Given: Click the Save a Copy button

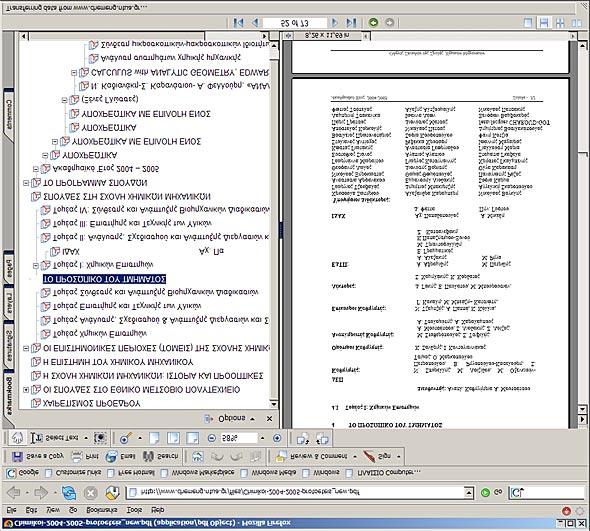Looking at the screenshot, I should coord(38,456).
